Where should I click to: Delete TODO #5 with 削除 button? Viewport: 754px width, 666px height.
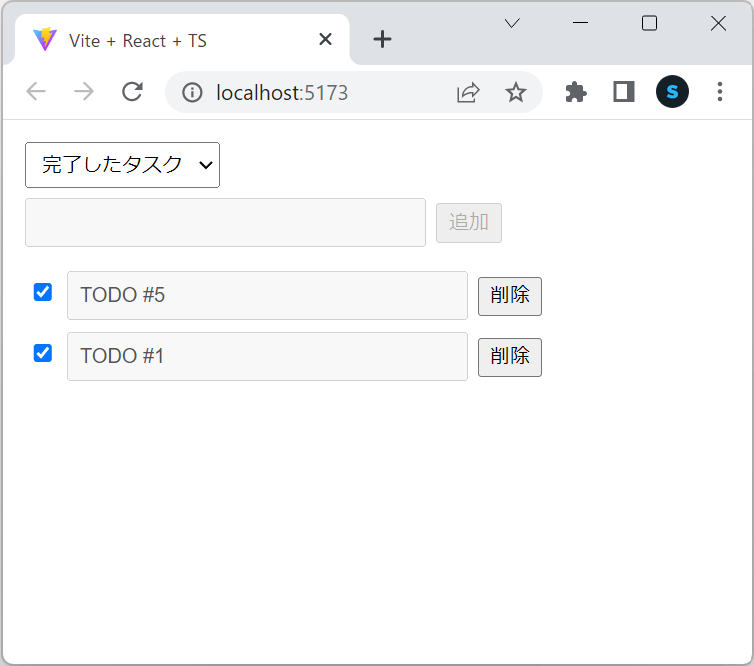click(510, 296)
